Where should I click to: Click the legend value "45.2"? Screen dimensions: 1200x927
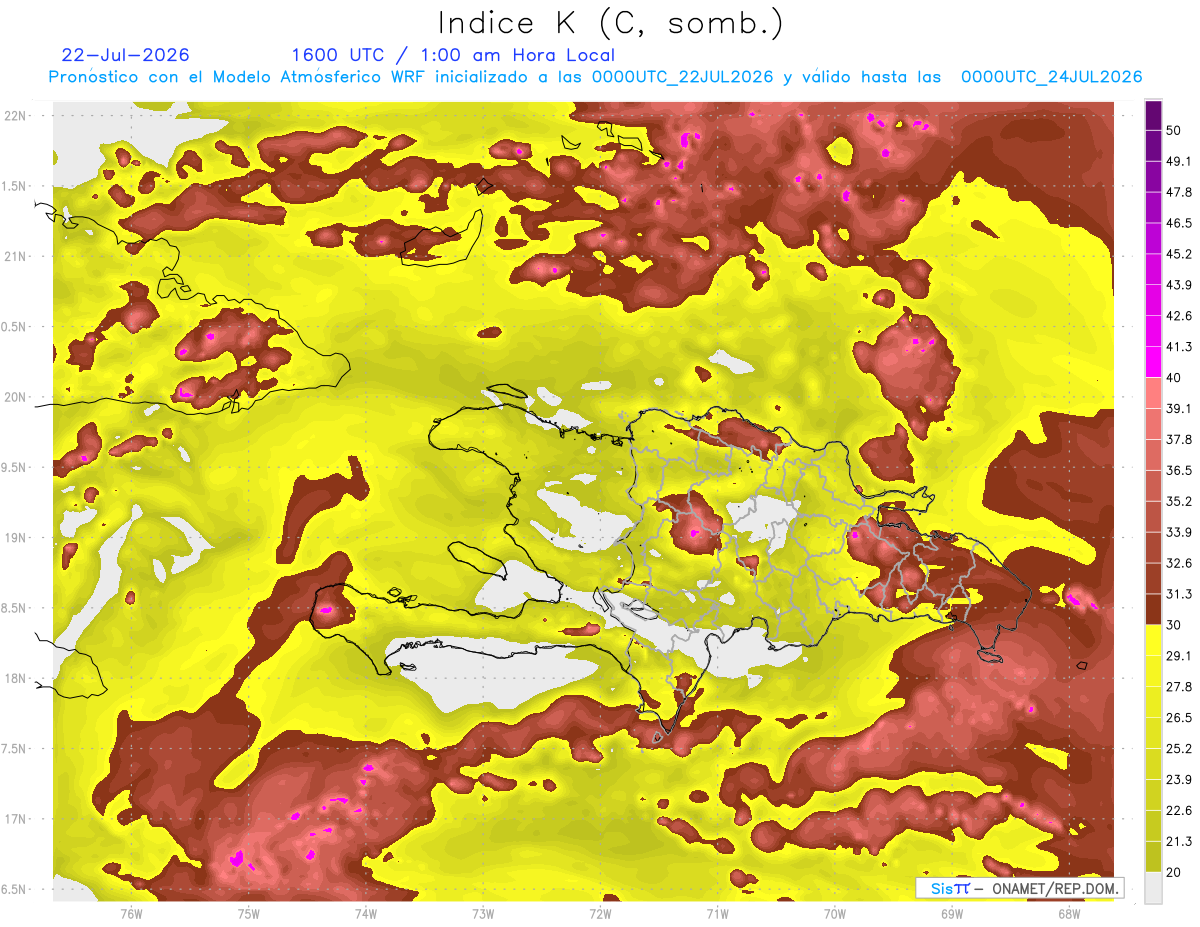[x=1178, y=254]
